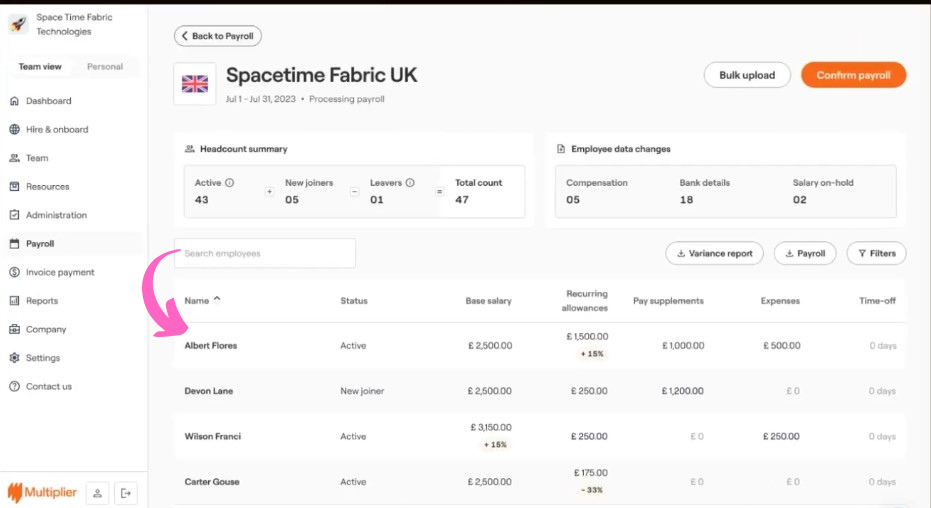Click the Settings gear icon

click(x=14, y=358)
